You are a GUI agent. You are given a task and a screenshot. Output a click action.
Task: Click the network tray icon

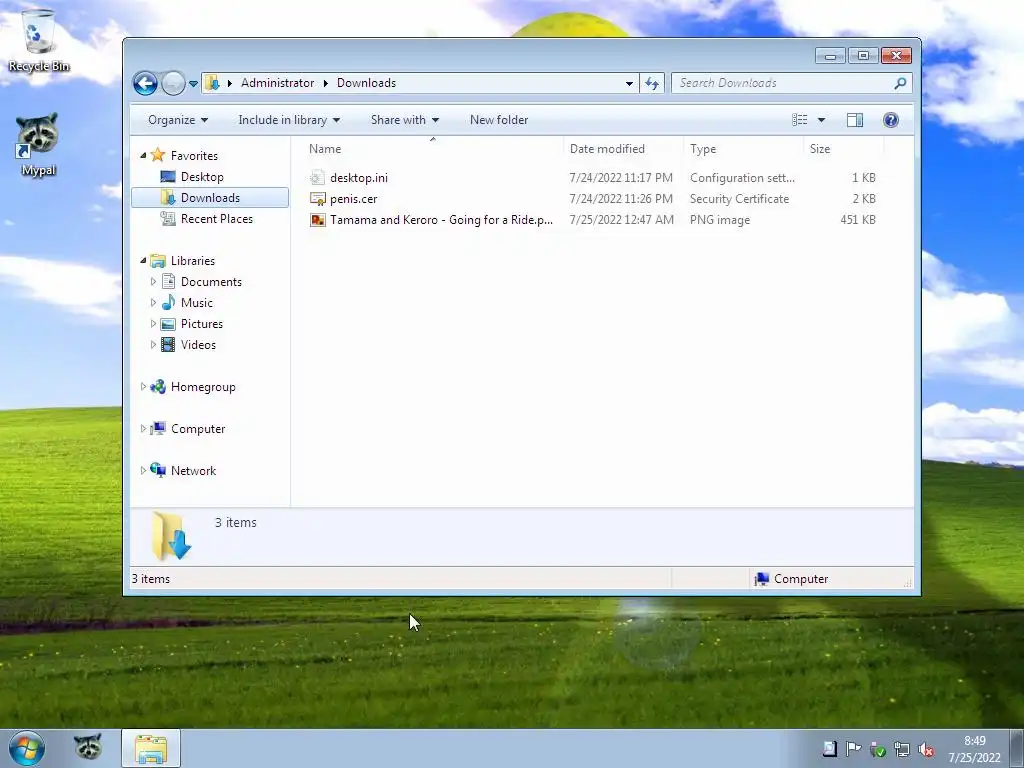point(902,749)
